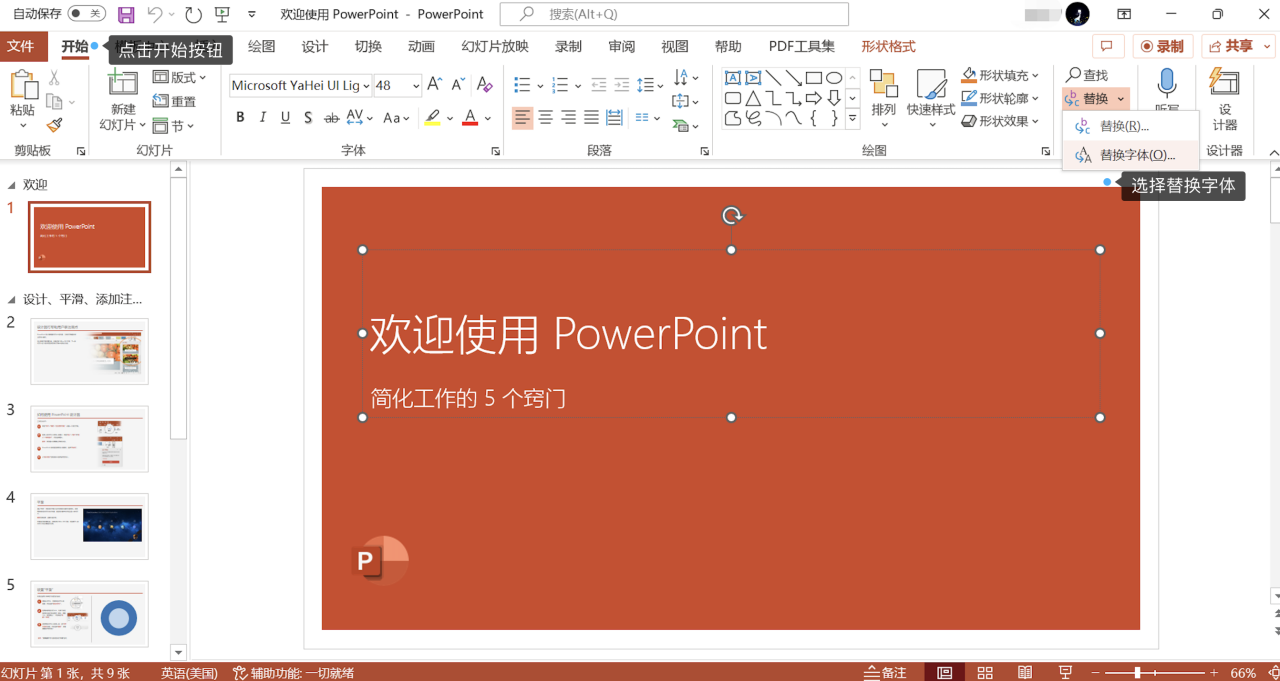Click the Cut scissors icon
Viewport: 1280px width, 681px height.
tap(54, 78)
